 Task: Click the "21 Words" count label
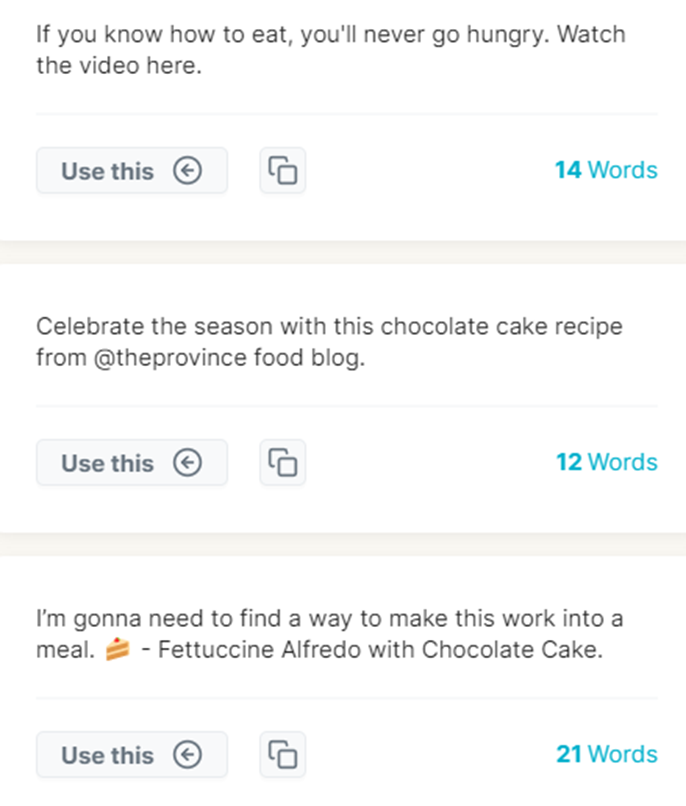tap(606, 754)
